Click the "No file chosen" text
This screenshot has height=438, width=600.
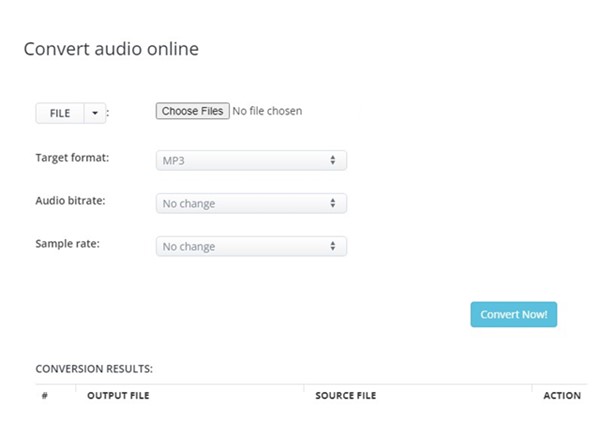[267, 111]
